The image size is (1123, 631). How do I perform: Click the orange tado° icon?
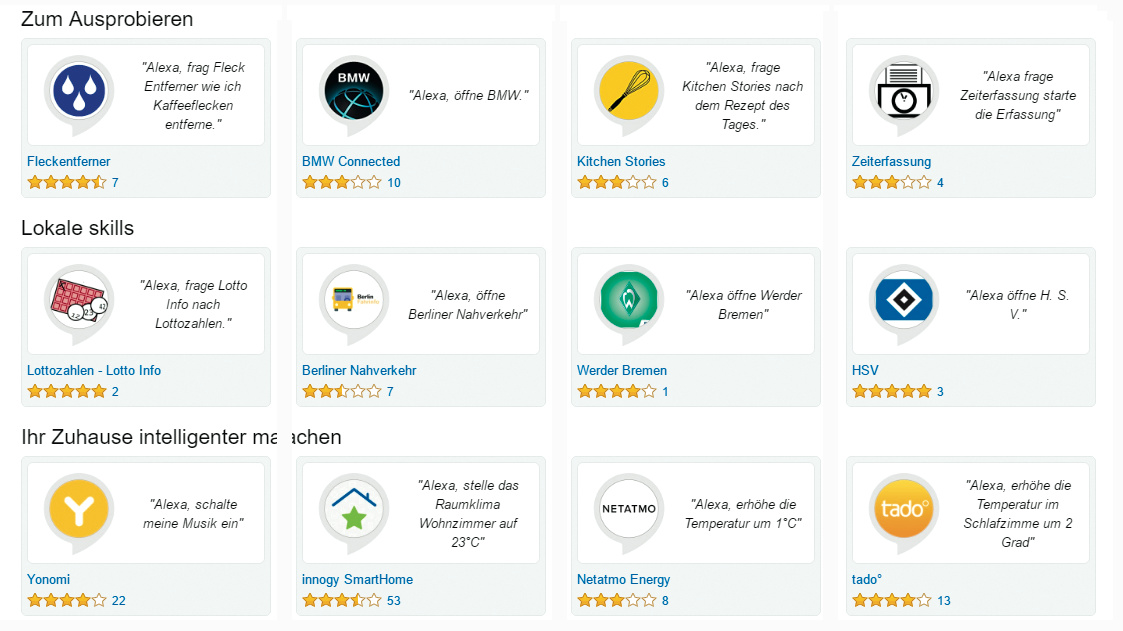coord(903,509)
